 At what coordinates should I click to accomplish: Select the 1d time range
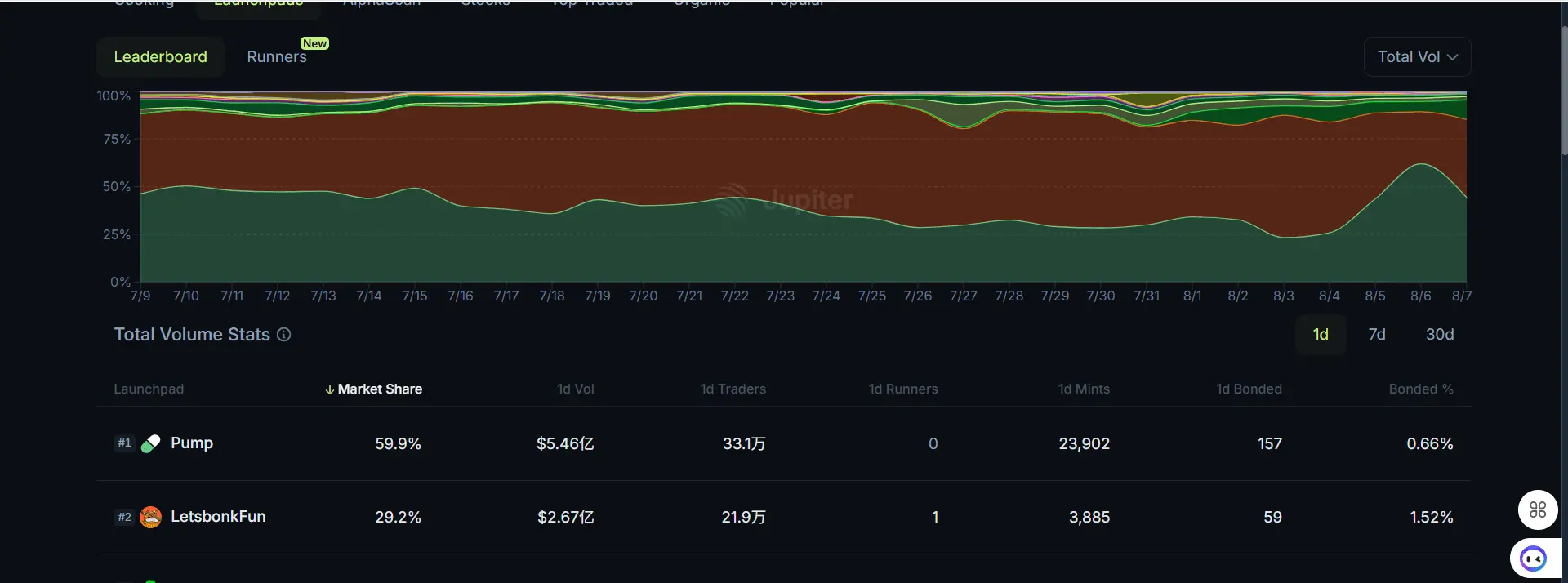(x=1321, y=334)
